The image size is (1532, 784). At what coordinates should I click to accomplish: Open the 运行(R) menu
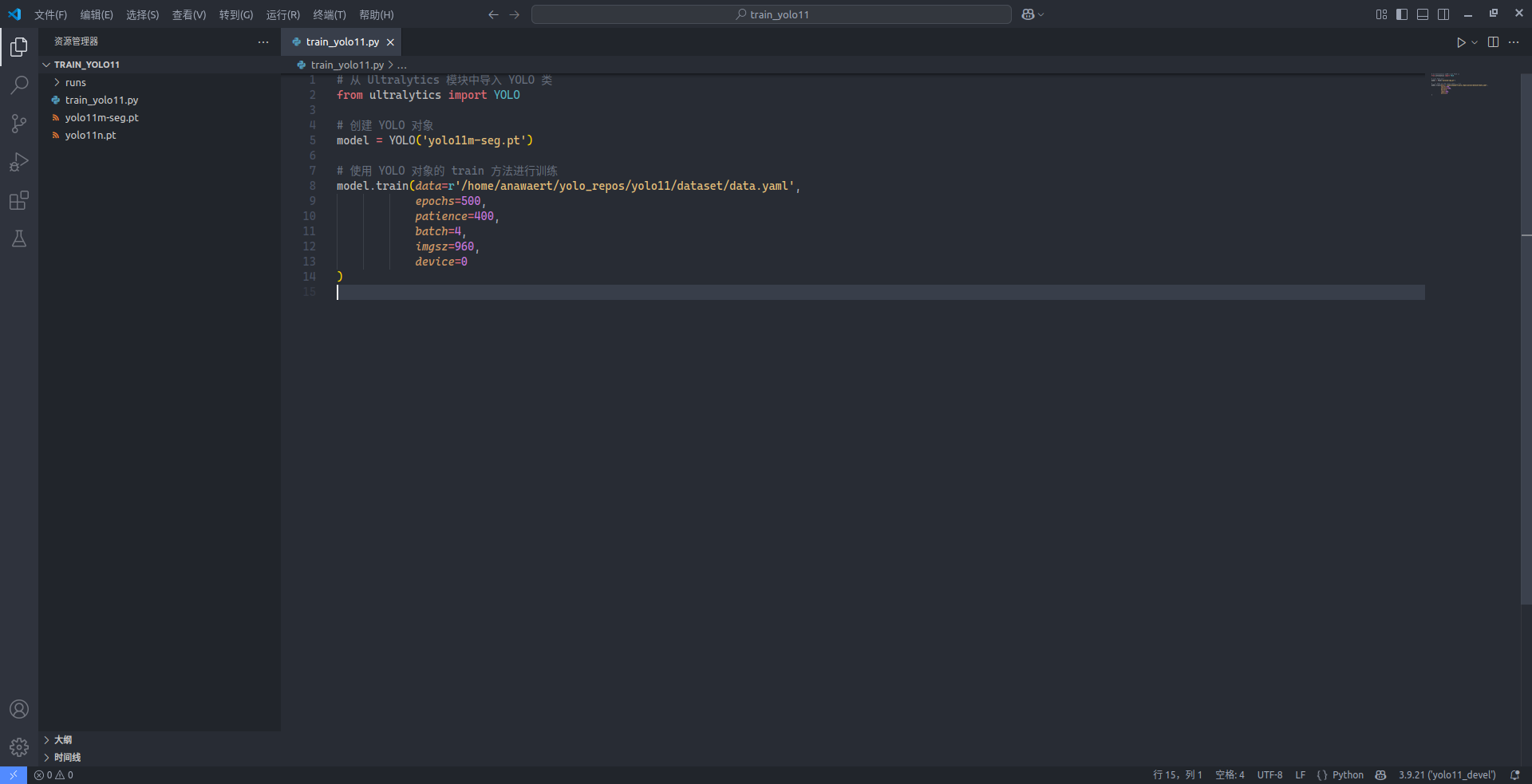coord(282,14)
